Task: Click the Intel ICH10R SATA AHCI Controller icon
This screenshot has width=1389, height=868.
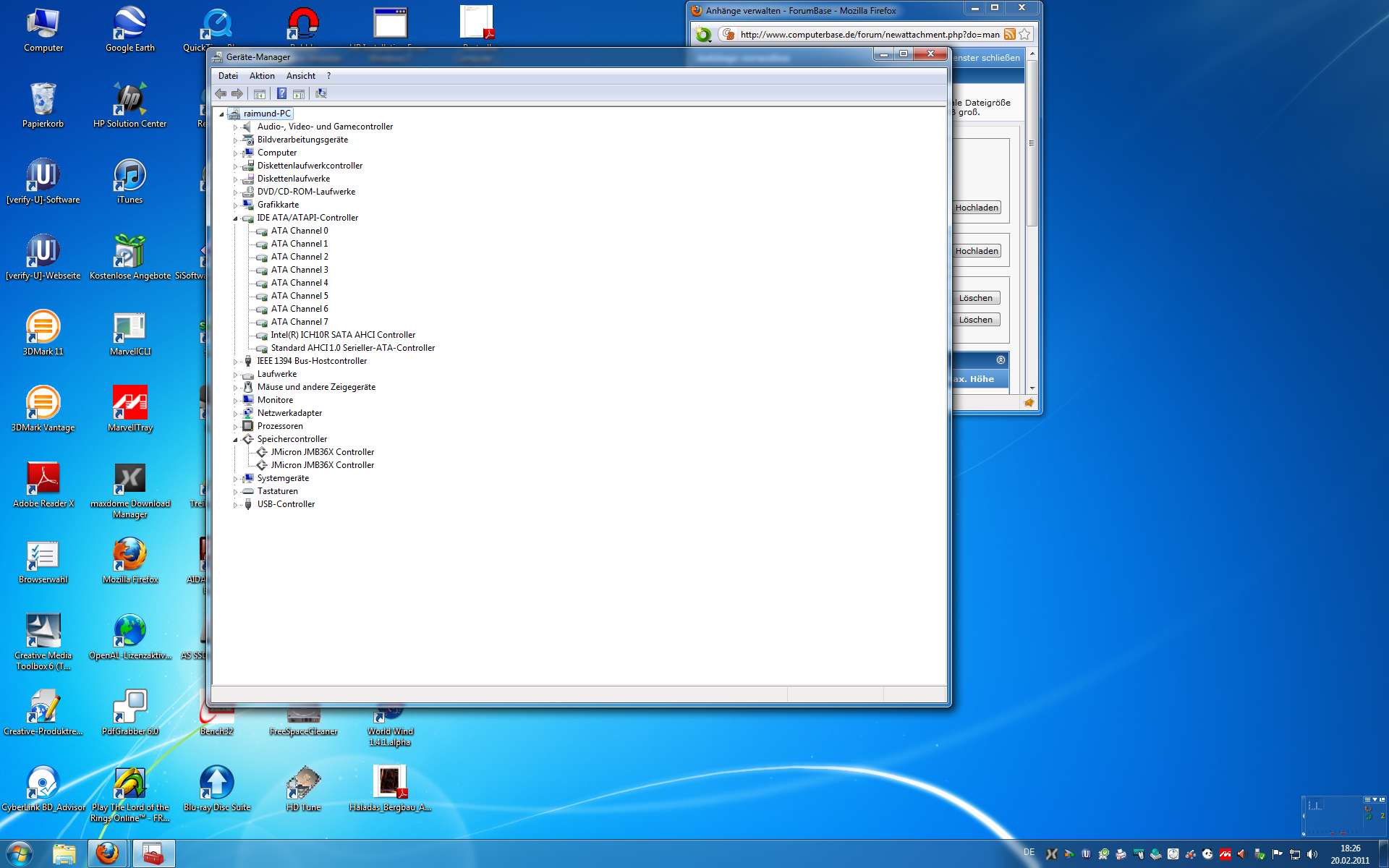Action: 262,336
